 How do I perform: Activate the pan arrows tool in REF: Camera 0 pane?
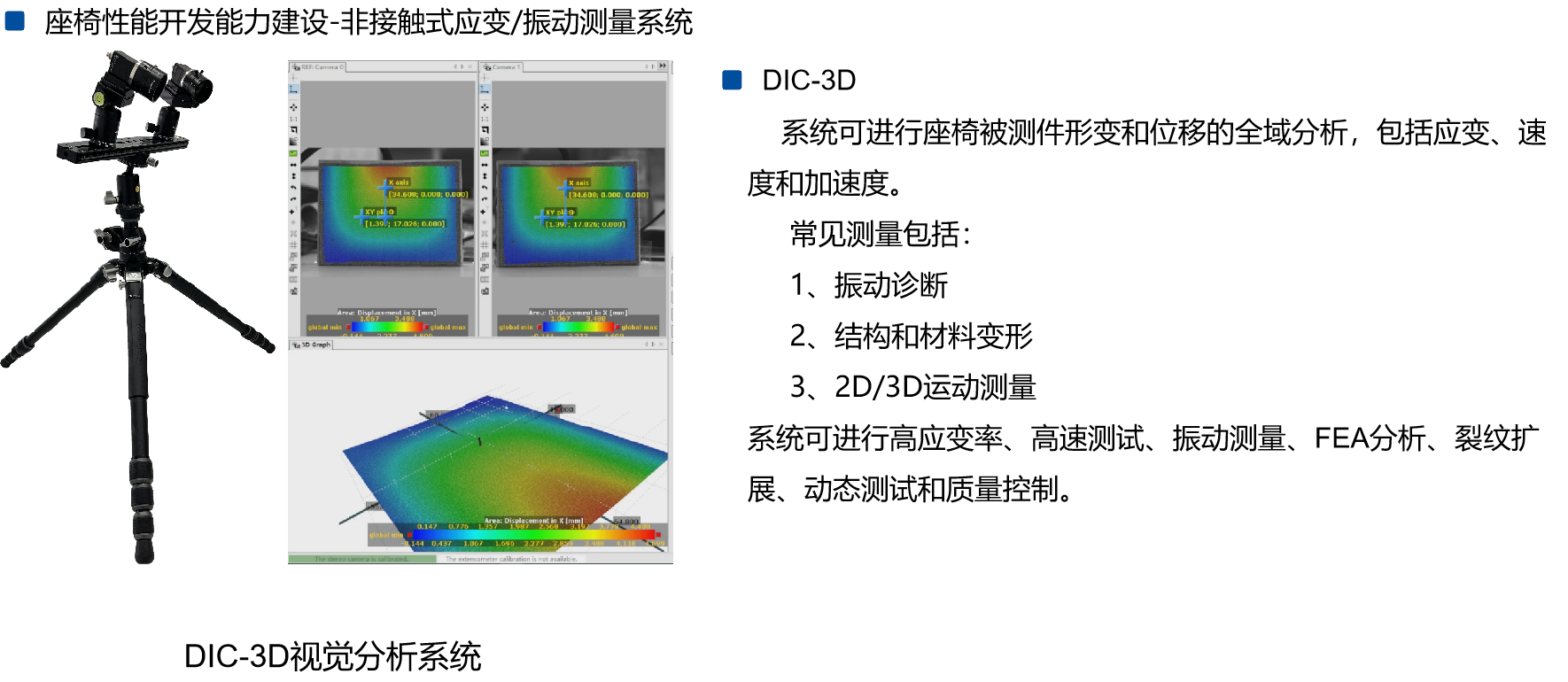[x=293, y=107]
